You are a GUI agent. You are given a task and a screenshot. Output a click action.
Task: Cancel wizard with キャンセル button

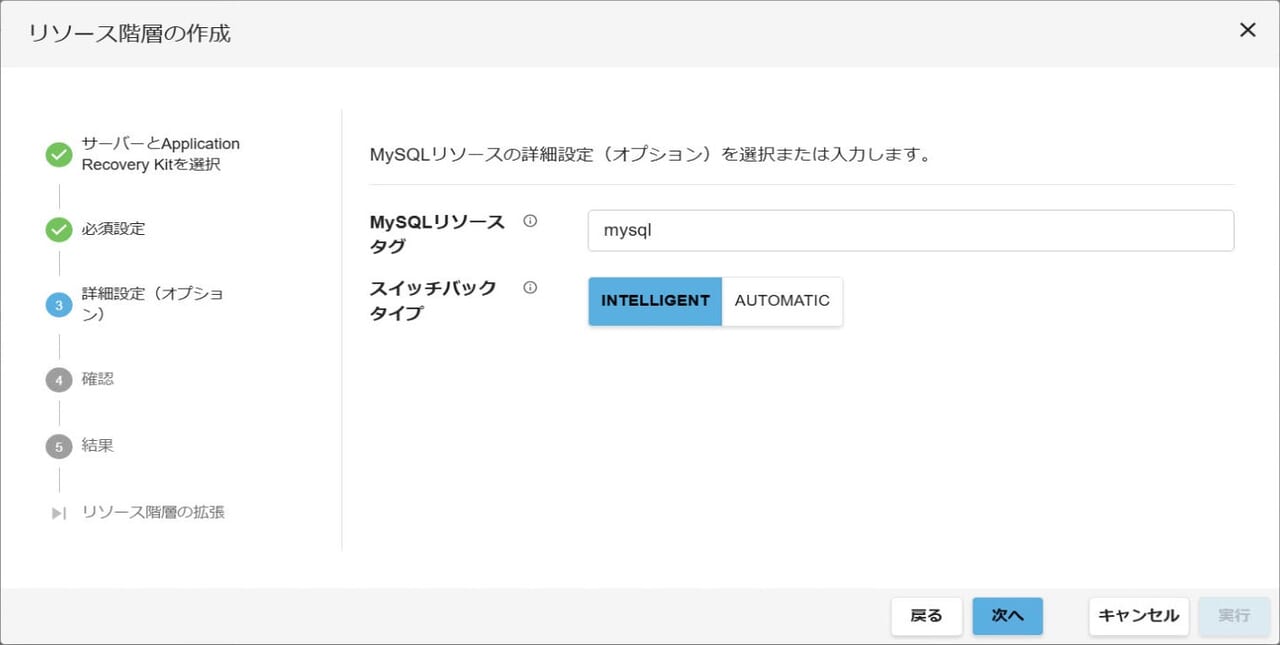(1139, 616)
